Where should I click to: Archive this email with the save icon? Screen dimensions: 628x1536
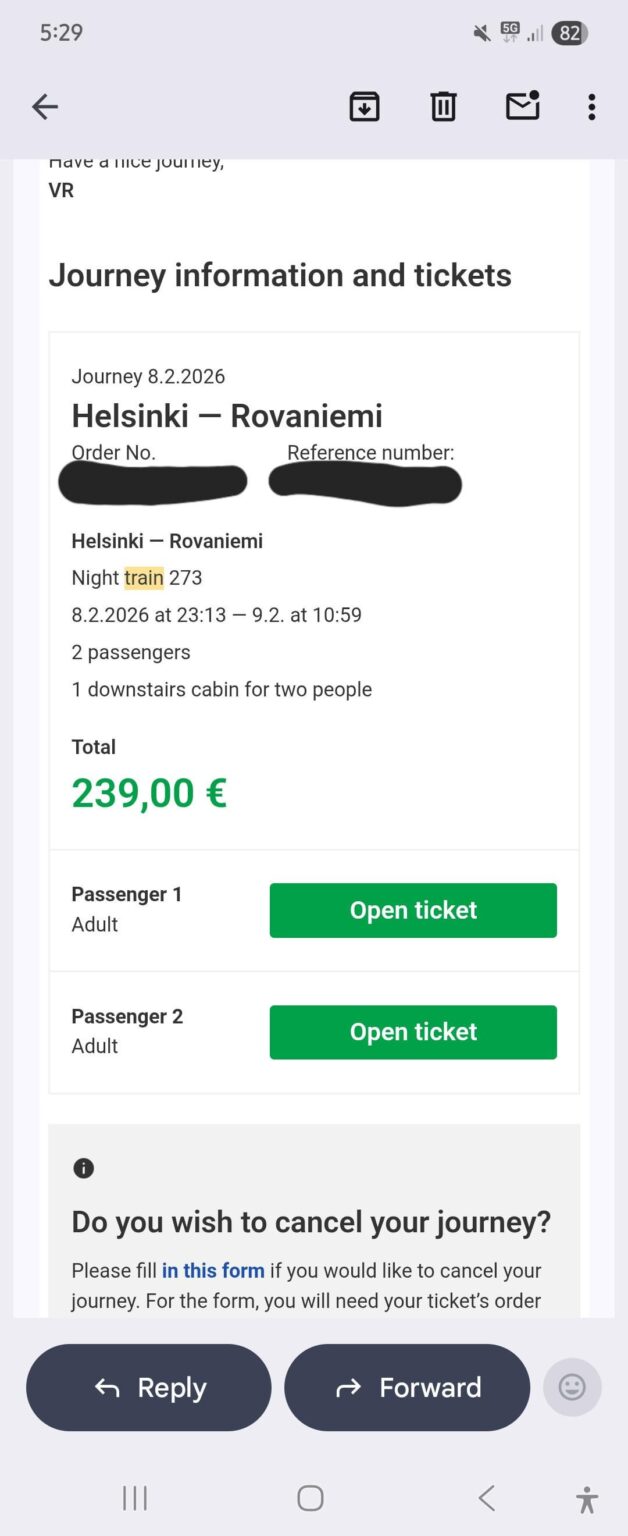pyautogui.click(x=364, y=106)
